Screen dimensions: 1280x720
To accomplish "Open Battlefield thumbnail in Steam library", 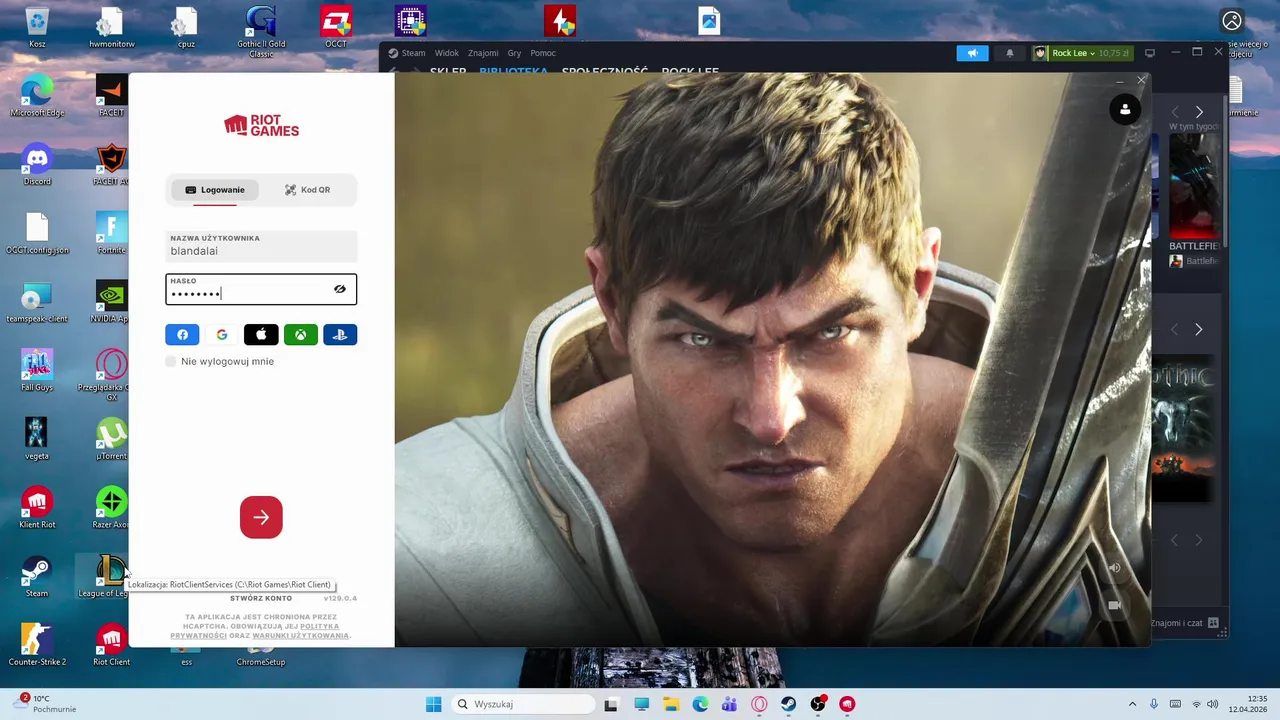I will tap(1195, 185).
